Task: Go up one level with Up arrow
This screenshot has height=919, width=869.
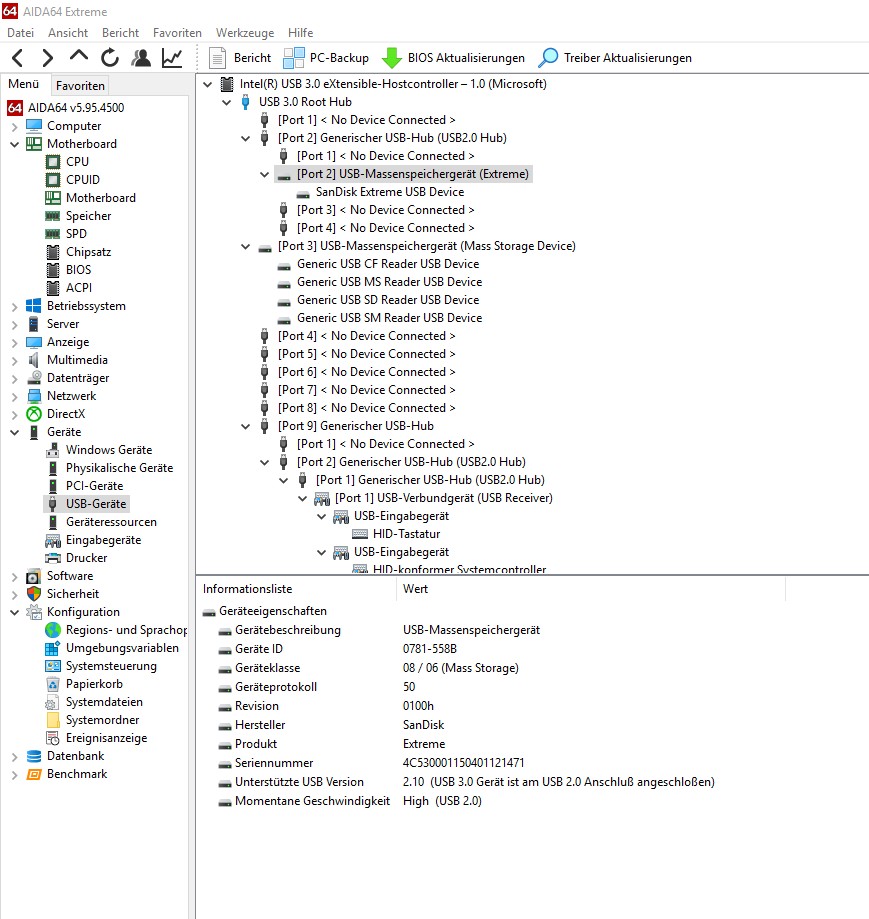Action: [x=79, y=57]
